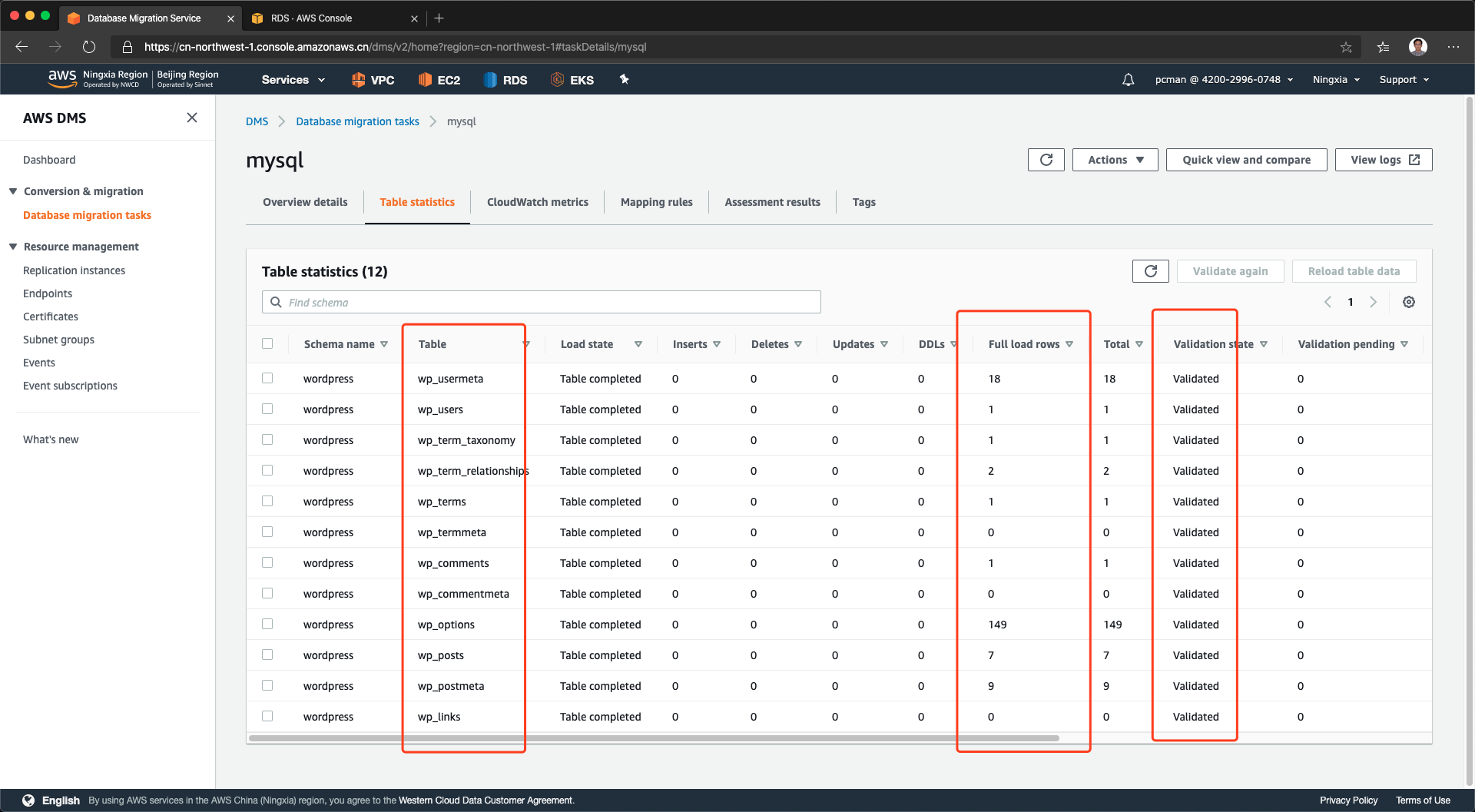Click the table preferences gear icon
The width and height of the screenshot is (1475, 812).
1408,302
